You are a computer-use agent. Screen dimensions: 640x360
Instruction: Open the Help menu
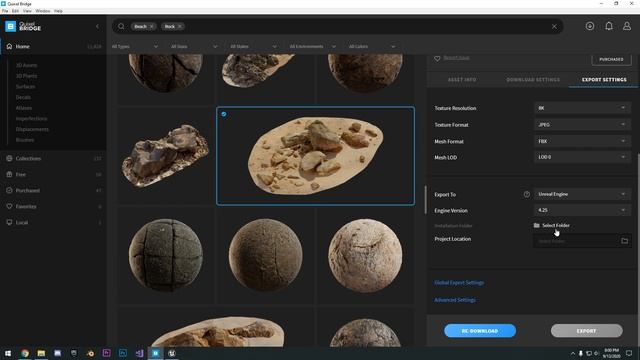click(58, 11)
